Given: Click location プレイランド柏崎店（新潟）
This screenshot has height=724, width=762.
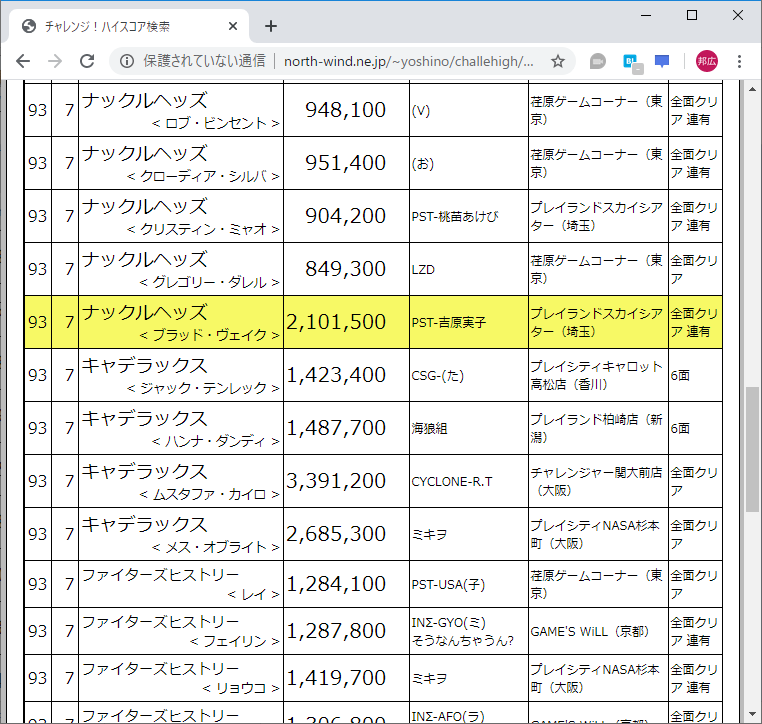Looking at the screenshot, I should click(597, 428).
